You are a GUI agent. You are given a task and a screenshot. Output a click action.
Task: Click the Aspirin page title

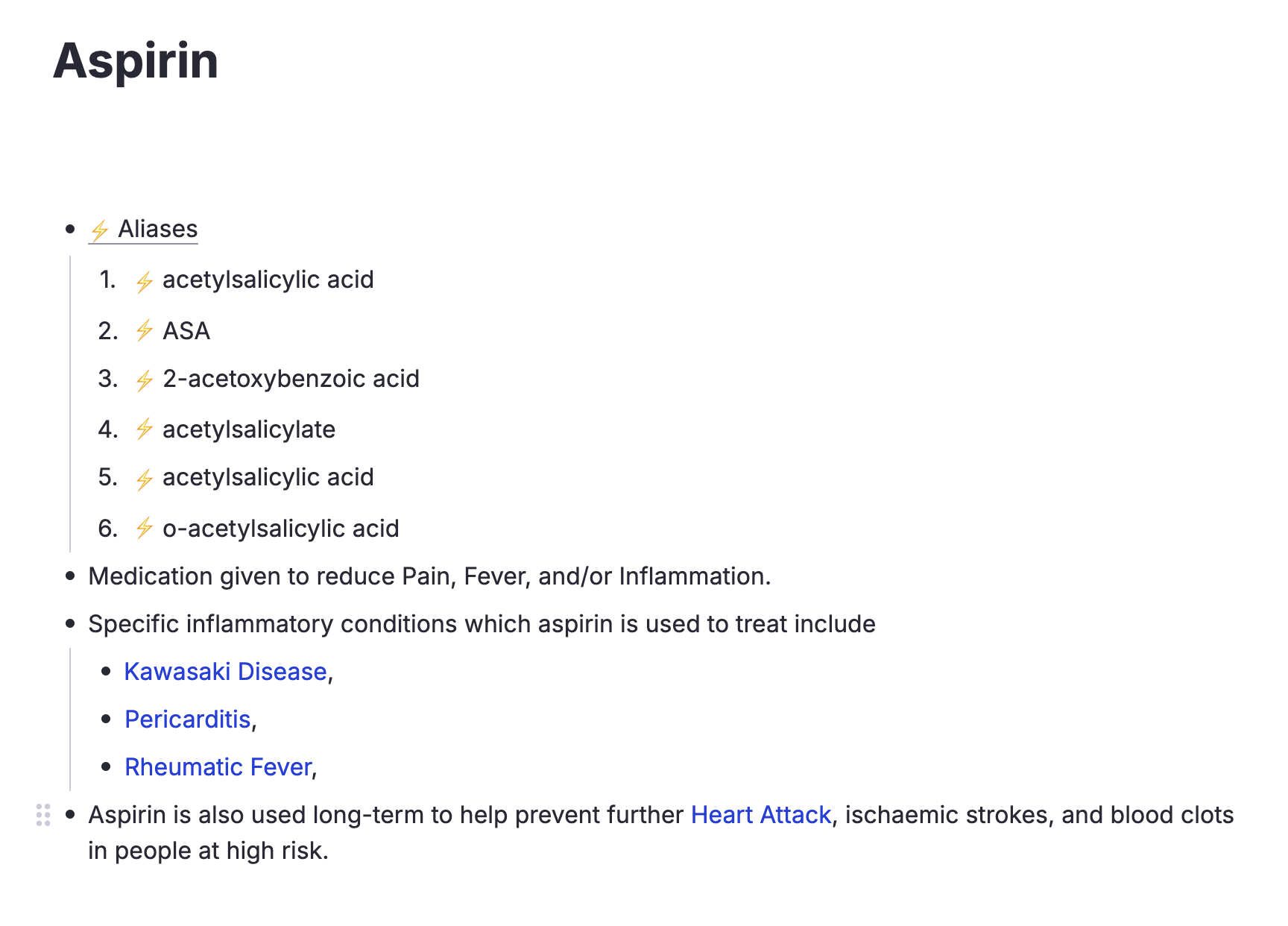(x=136, y=60)
